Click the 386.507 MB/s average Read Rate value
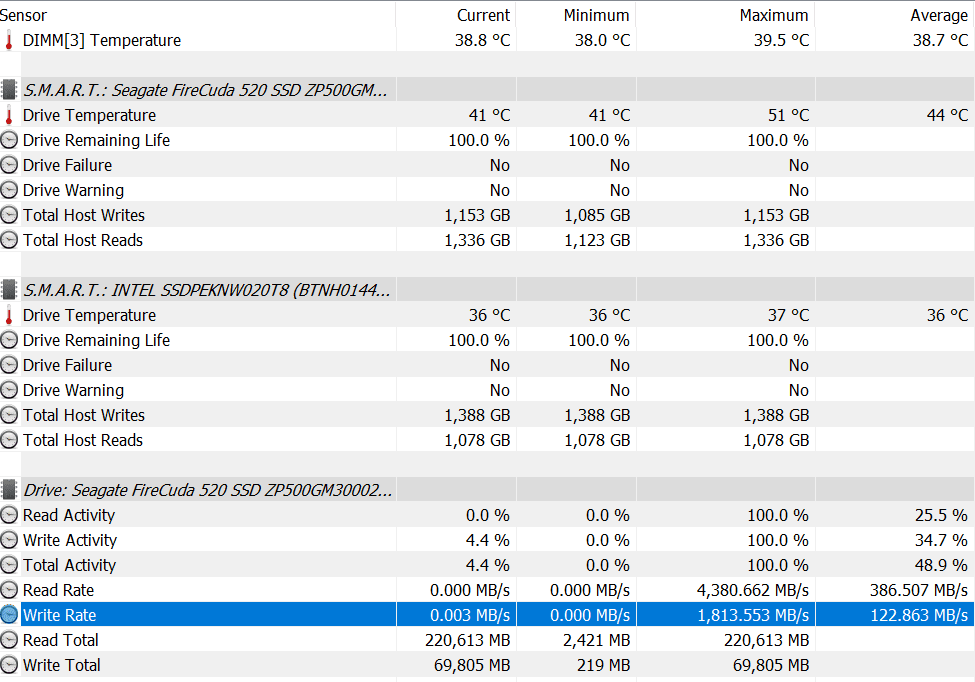975x682 pixels. (918, 590)
